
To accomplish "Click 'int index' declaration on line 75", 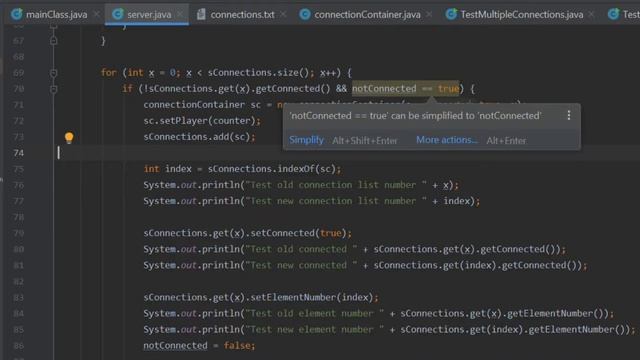I will [x=167, y=169].
